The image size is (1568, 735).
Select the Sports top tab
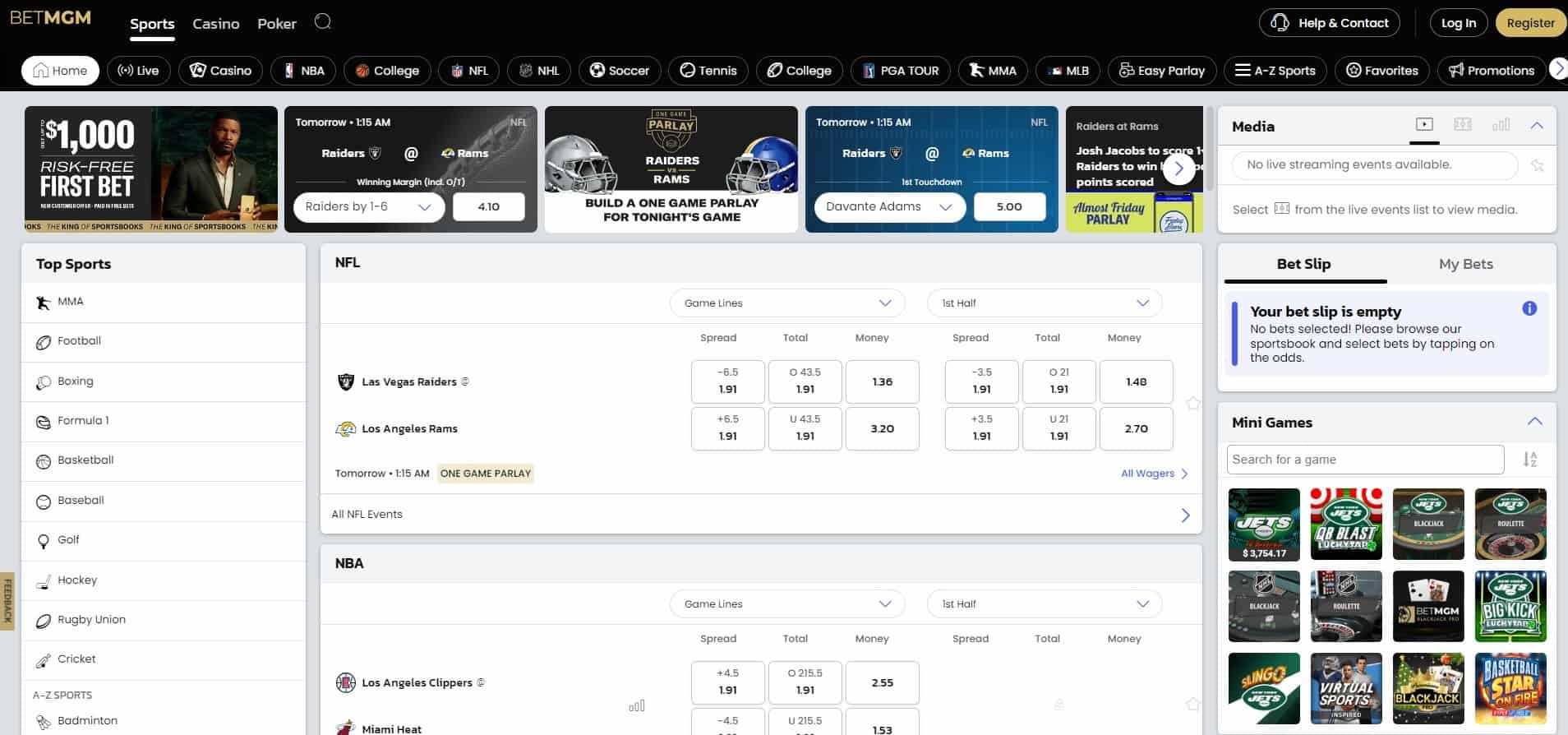pos(152,24)
